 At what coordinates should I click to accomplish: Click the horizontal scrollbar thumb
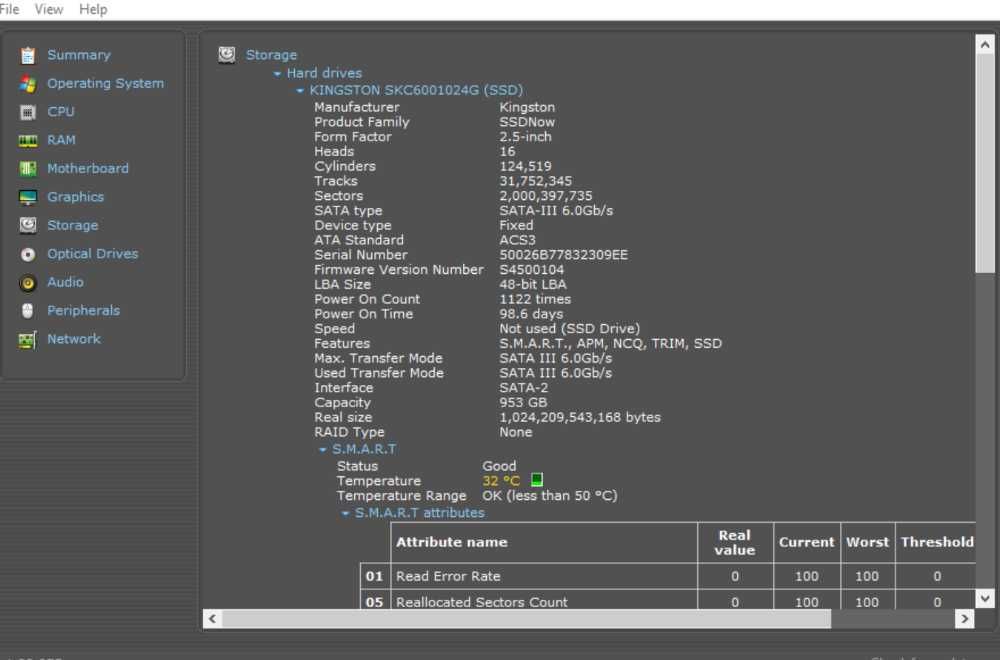pos(526,619)
